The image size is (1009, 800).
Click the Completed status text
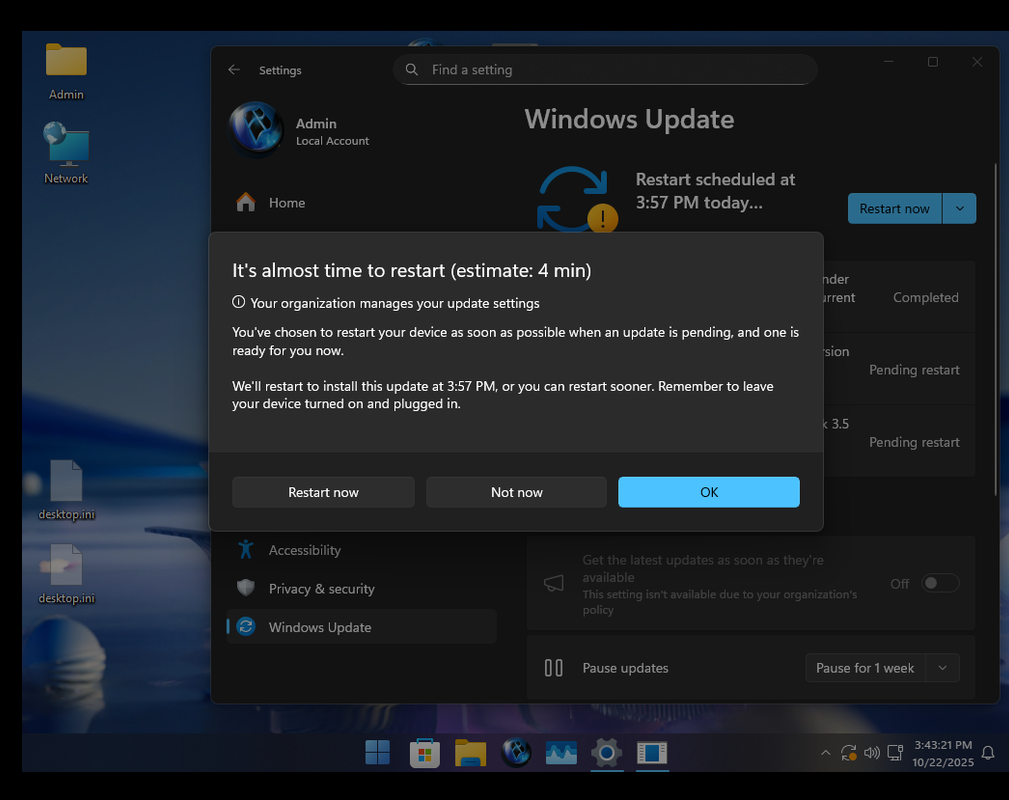point(925,297)
